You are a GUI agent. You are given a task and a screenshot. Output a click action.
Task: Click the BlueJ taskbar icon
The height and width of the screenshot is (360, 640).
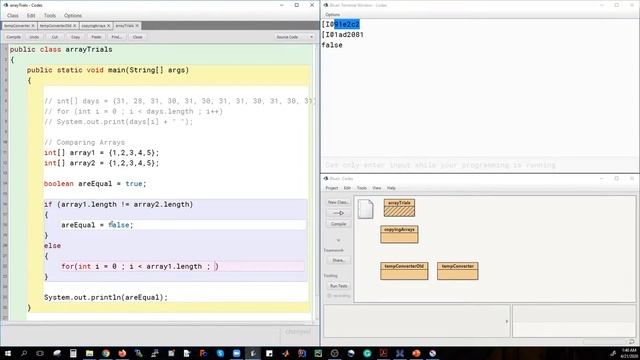253,353
